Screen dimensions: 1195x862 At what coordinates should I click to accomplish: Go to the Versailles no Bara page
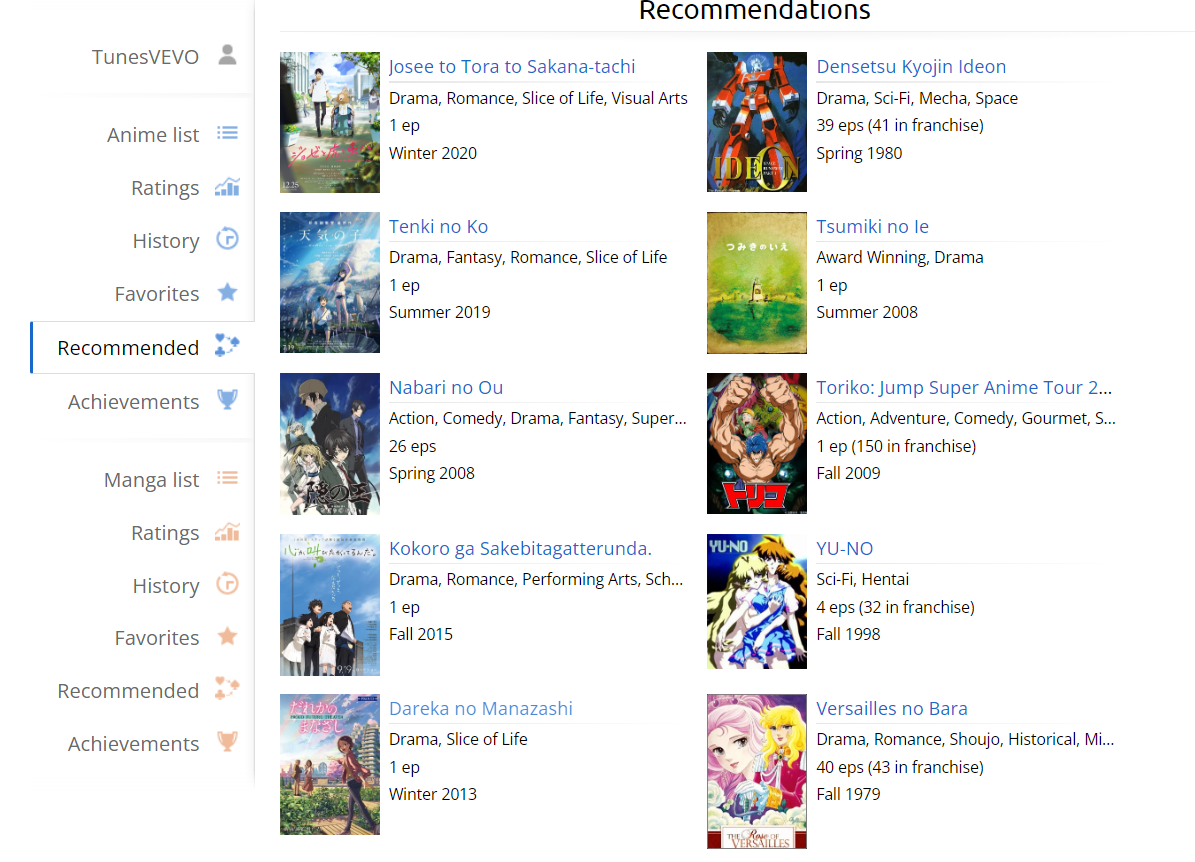click(x=892, y=709)
